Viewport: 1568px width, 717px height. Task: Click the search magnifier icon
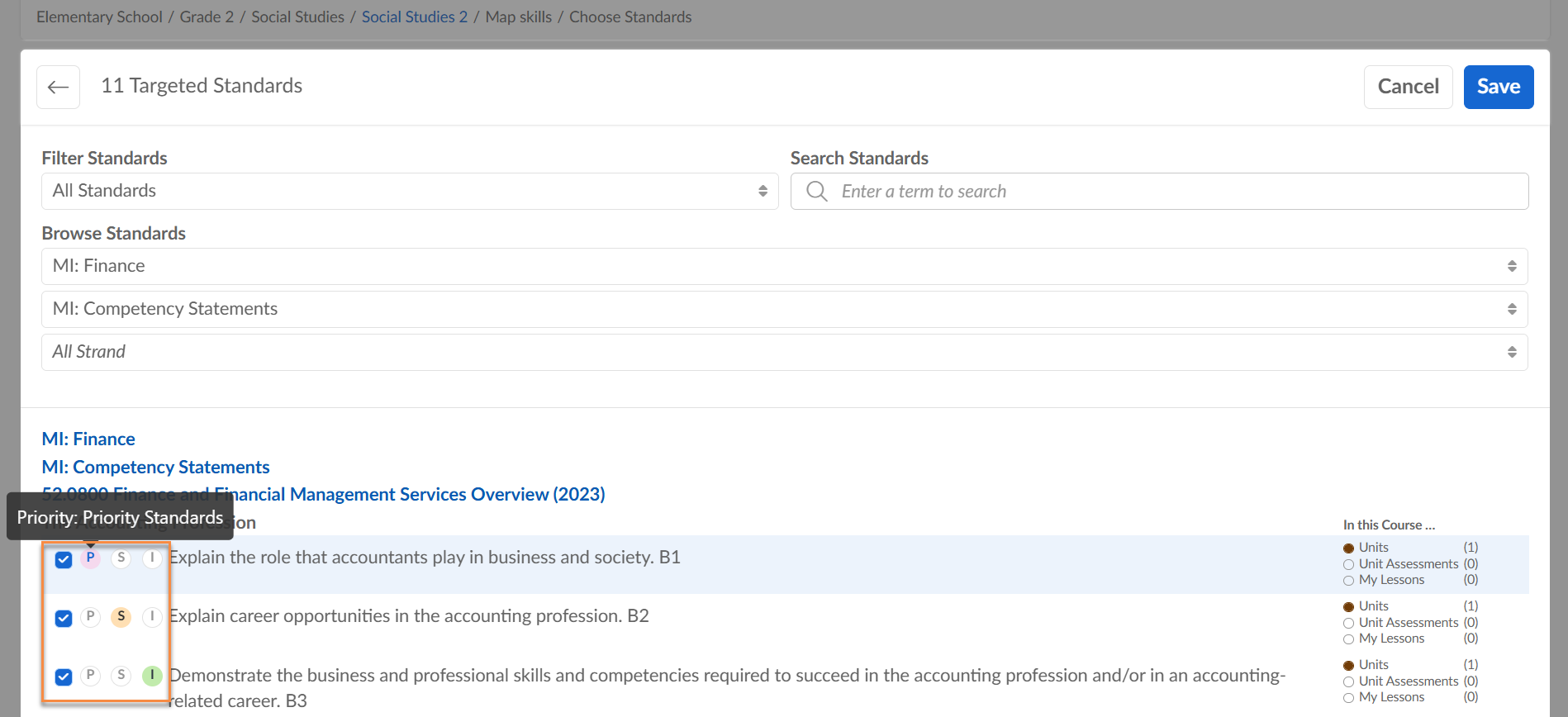(x=816, y=192)
